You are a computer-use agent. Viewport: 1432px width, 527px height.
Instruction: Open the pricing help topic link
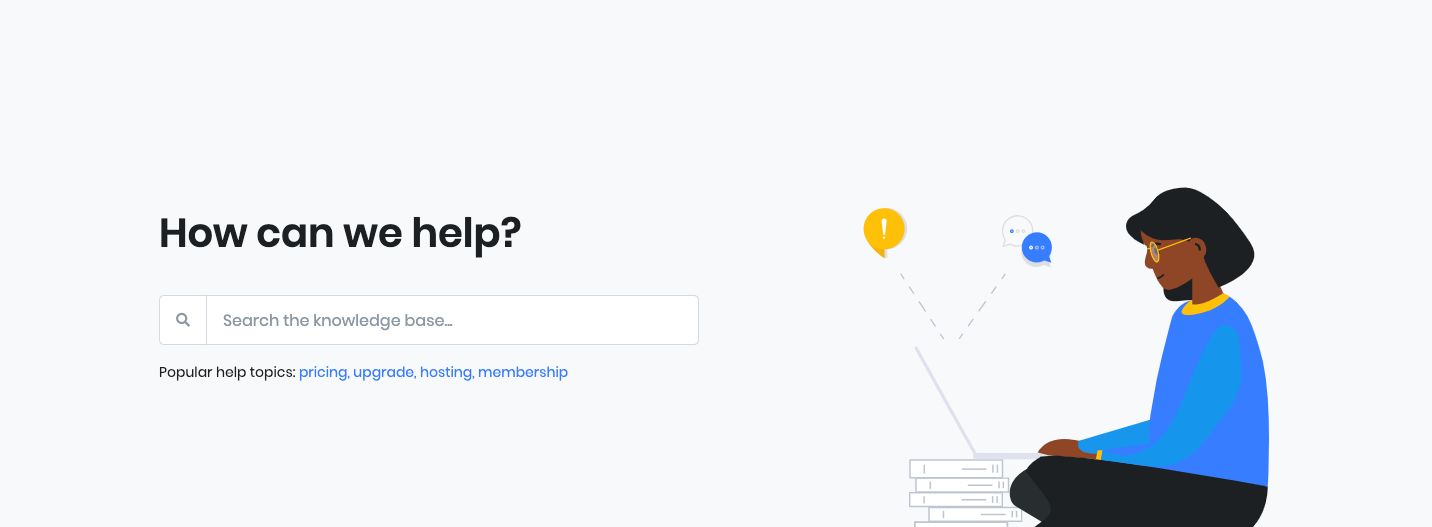coord(323,372)
